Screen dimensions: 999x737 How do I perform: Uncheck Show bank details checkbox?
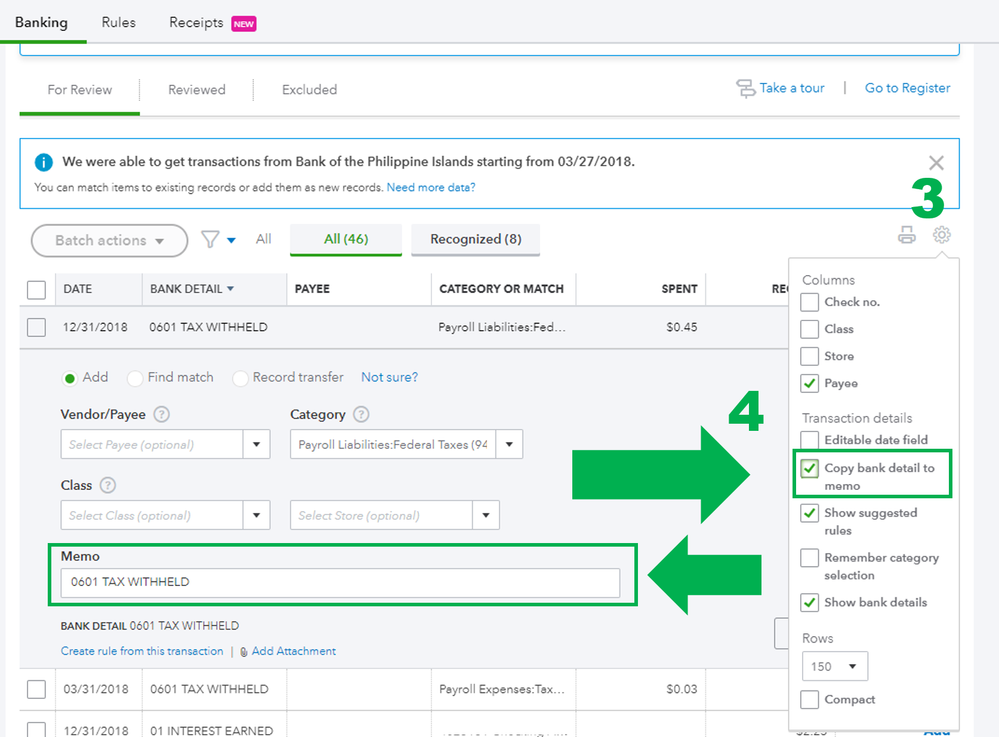point(809,603)
